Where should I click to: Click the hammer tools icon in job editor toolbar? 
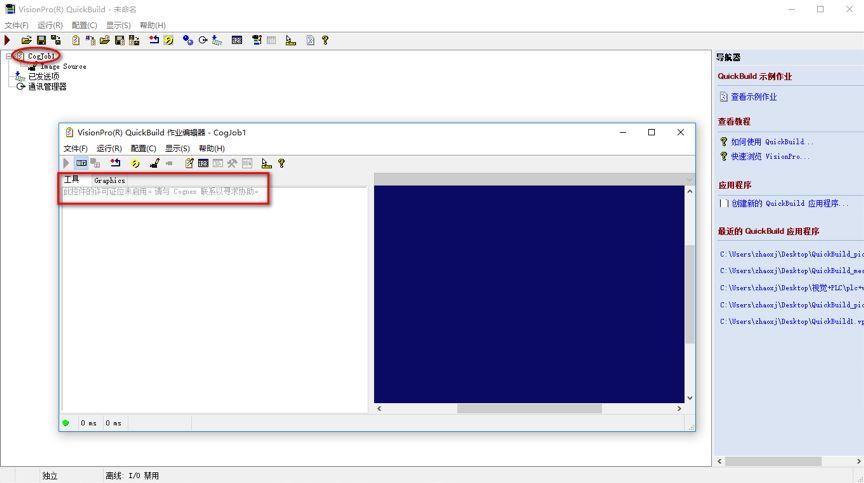point(232,164)
